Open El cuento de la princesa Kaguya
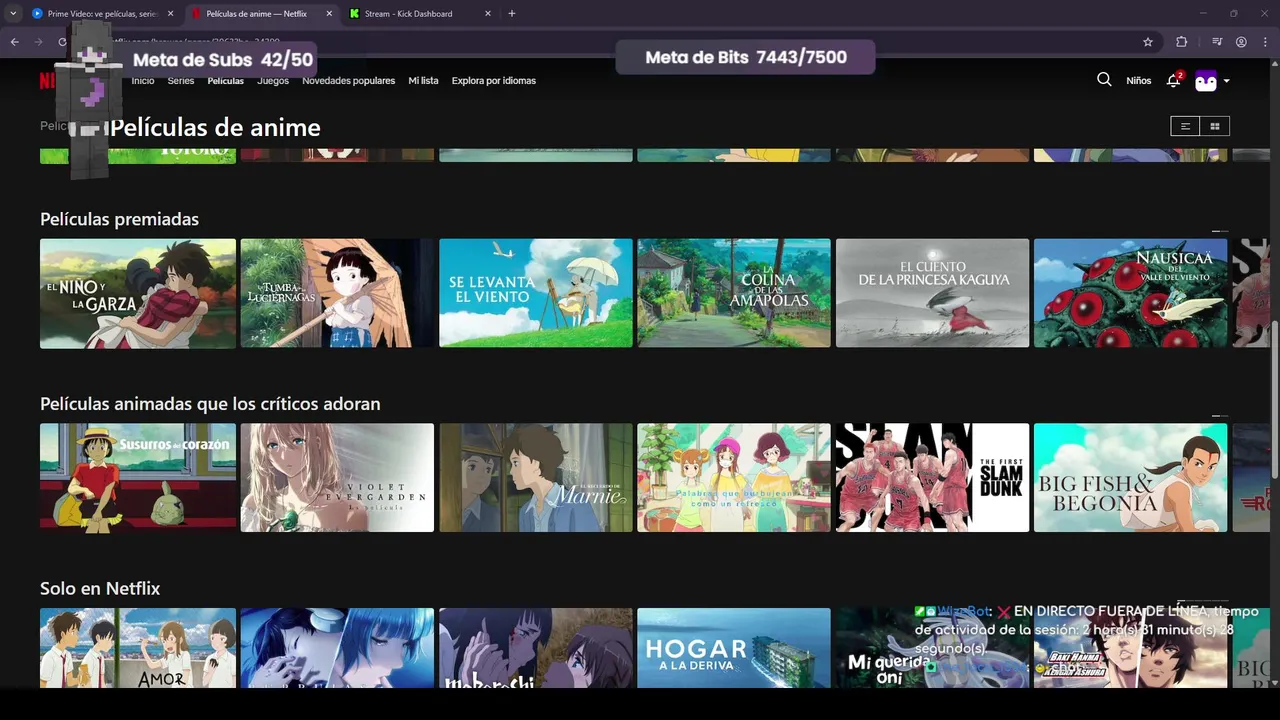Viewport: 1280px width, 720px height. click(x=932, y=293)
